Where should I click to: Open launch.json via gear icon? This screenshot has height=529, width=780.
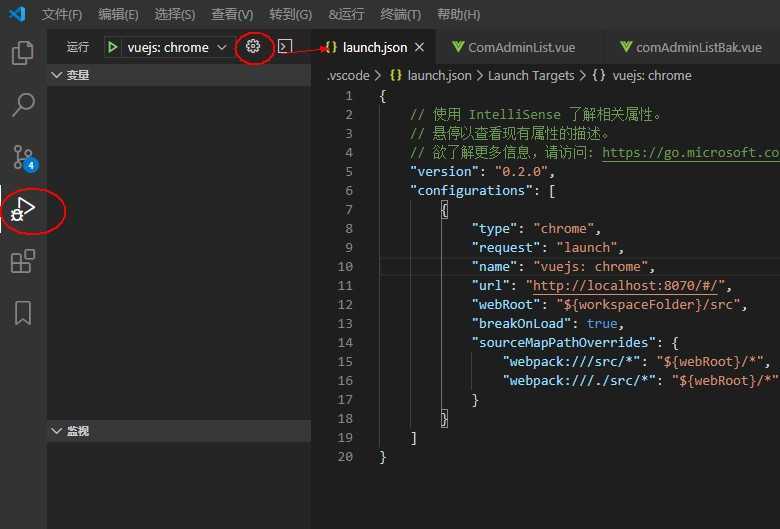(x=253, y=46)
